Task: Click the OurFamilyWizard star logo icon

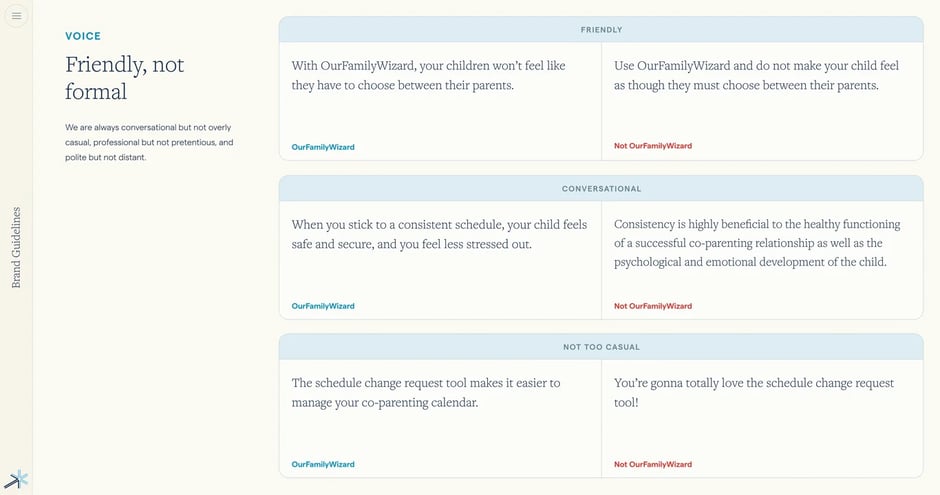Action: tap(16, 479)
